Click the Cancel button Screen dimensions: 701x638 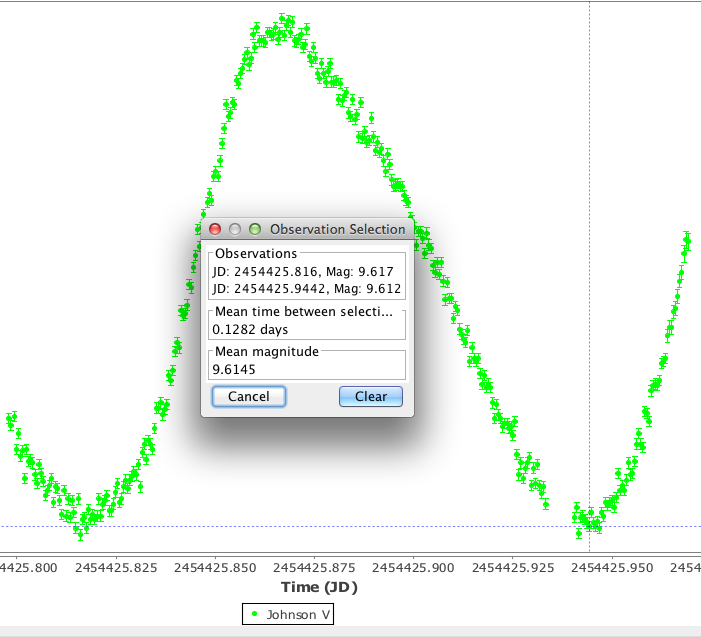(x=249, y=397)
